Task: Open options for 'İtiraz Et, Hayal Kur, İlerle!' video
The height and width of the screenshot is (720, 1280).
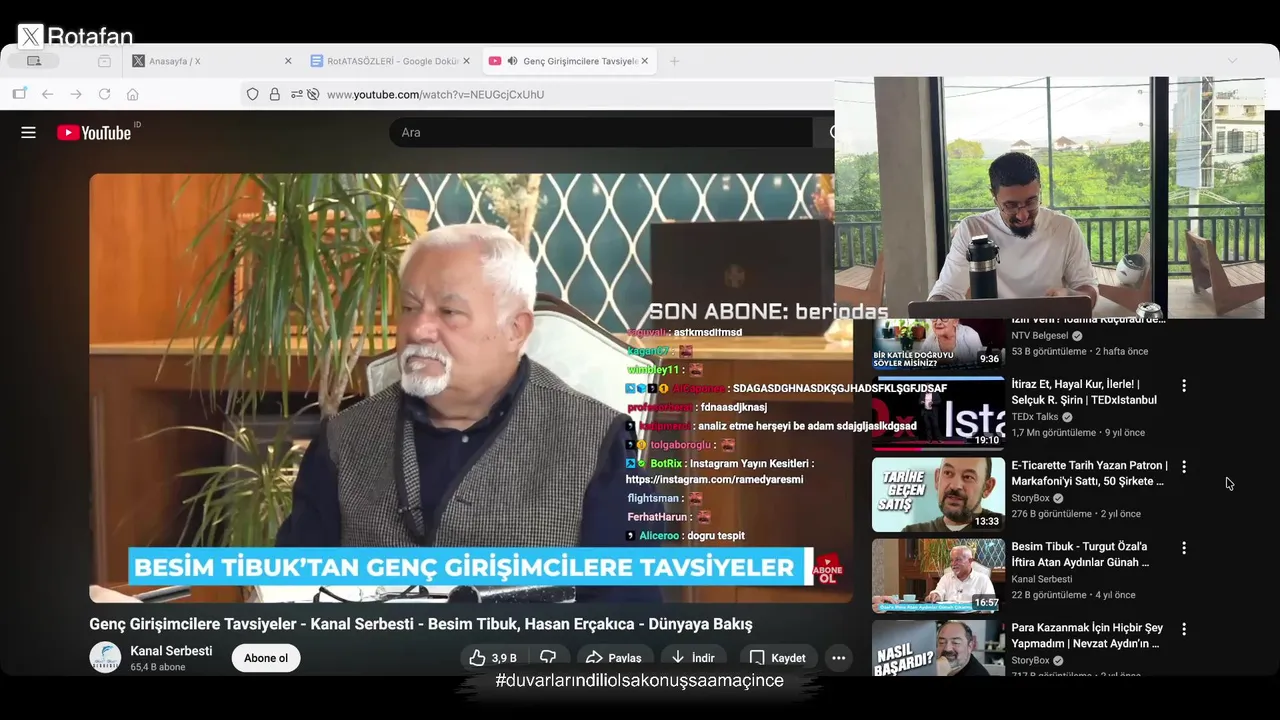Action: click(1184, 385)
